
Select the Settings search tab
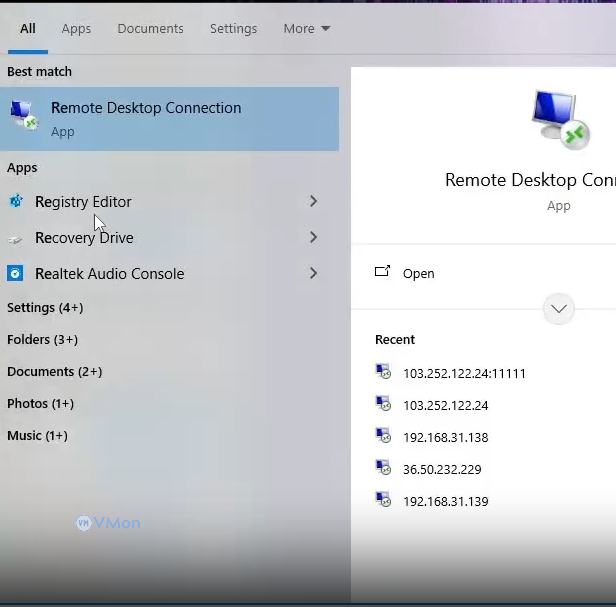233,29
